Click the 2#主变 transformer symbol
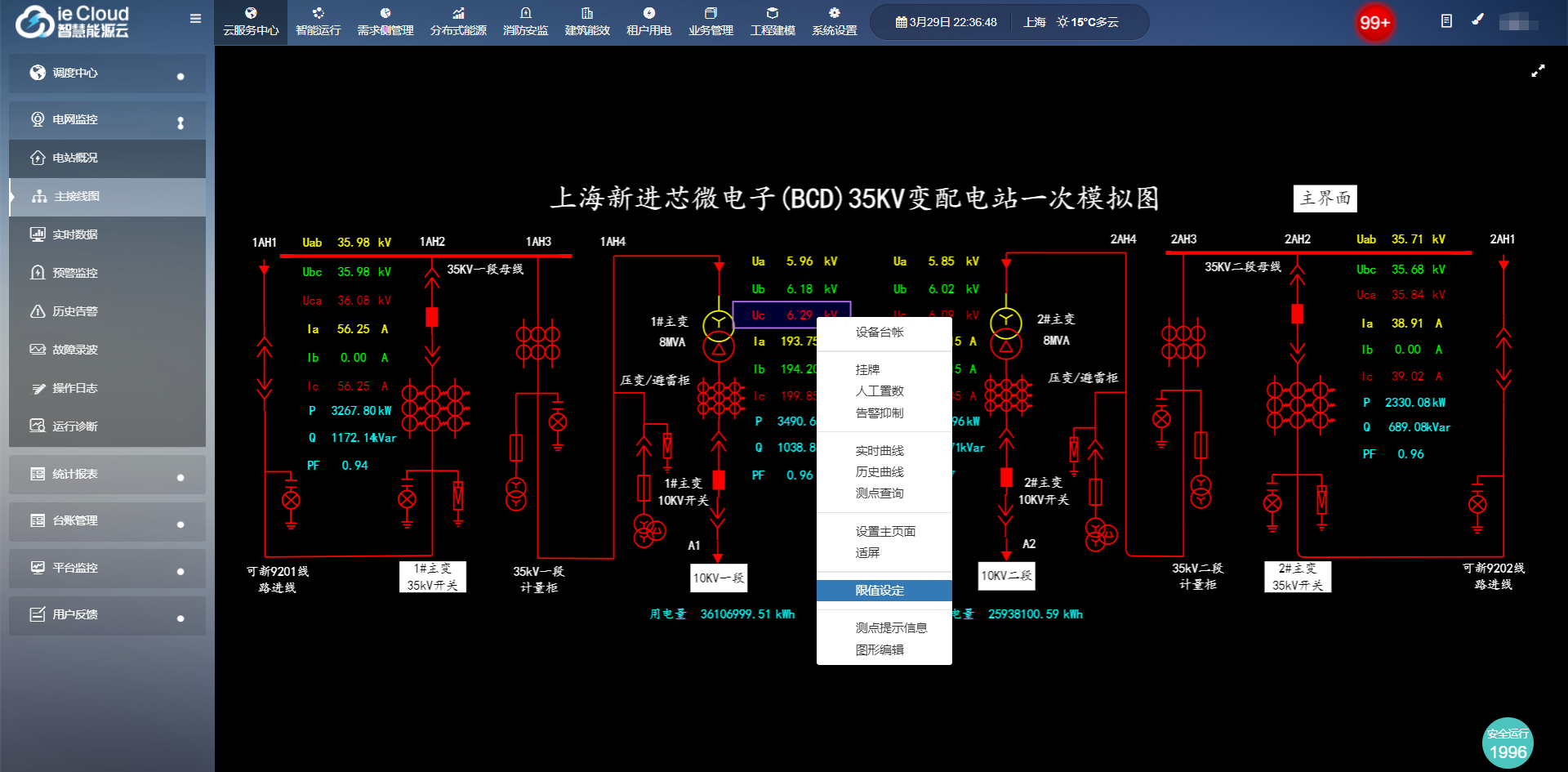 point(1006,334)
